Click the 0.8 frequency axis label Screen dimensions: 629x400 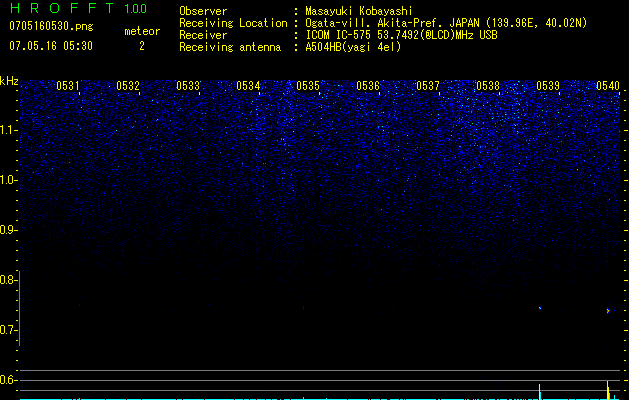tap(8, 280)
